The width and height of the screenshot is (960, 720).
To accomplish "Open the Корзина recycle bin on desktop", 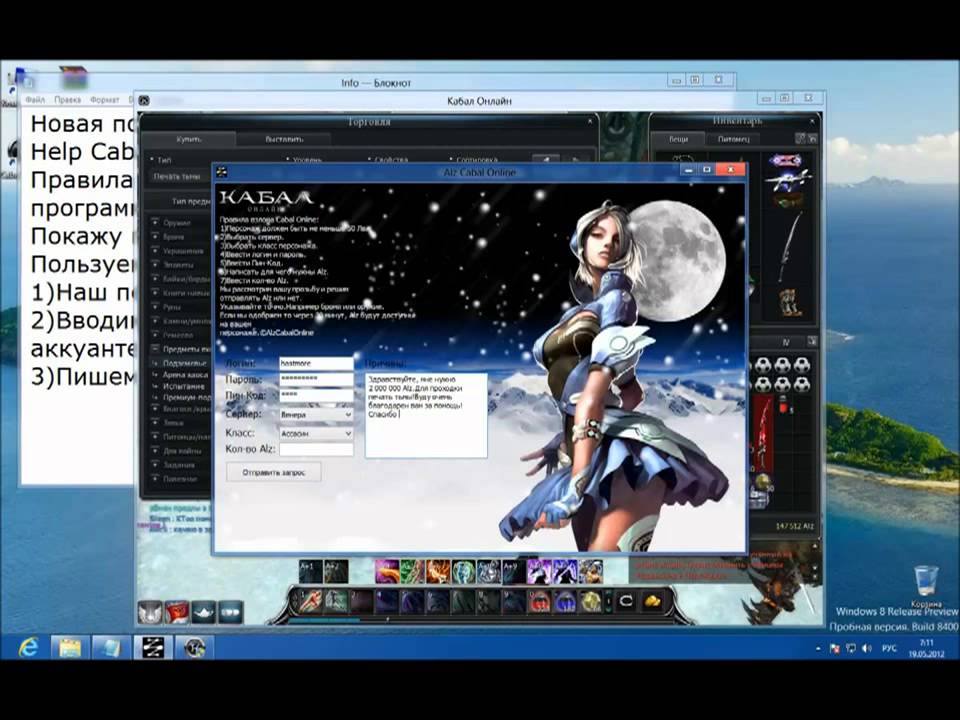I will click(926, 585).
